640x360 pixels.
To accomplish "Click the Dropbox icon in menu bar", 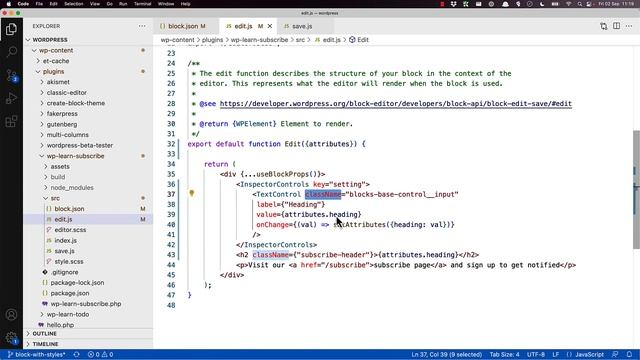I will coord(453,4).
